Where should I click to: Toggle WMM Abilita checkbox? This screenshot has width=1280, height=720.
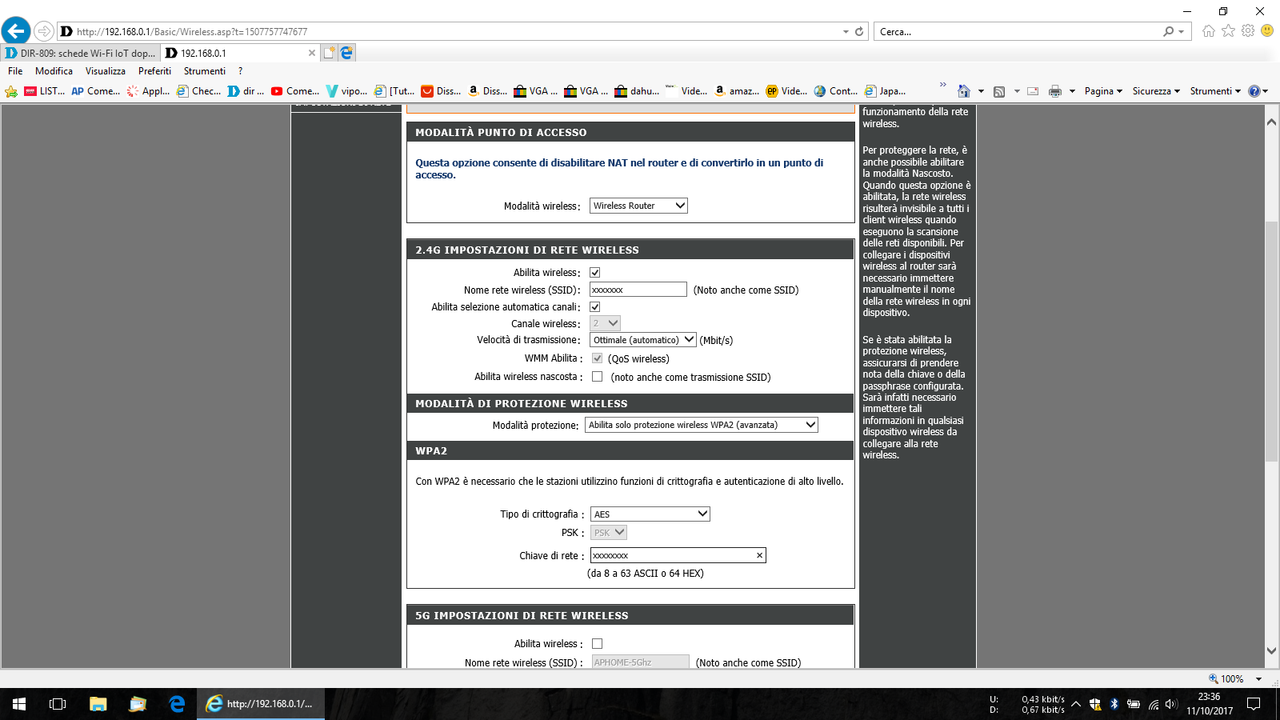pyautogui.click(x=597, y=358)
